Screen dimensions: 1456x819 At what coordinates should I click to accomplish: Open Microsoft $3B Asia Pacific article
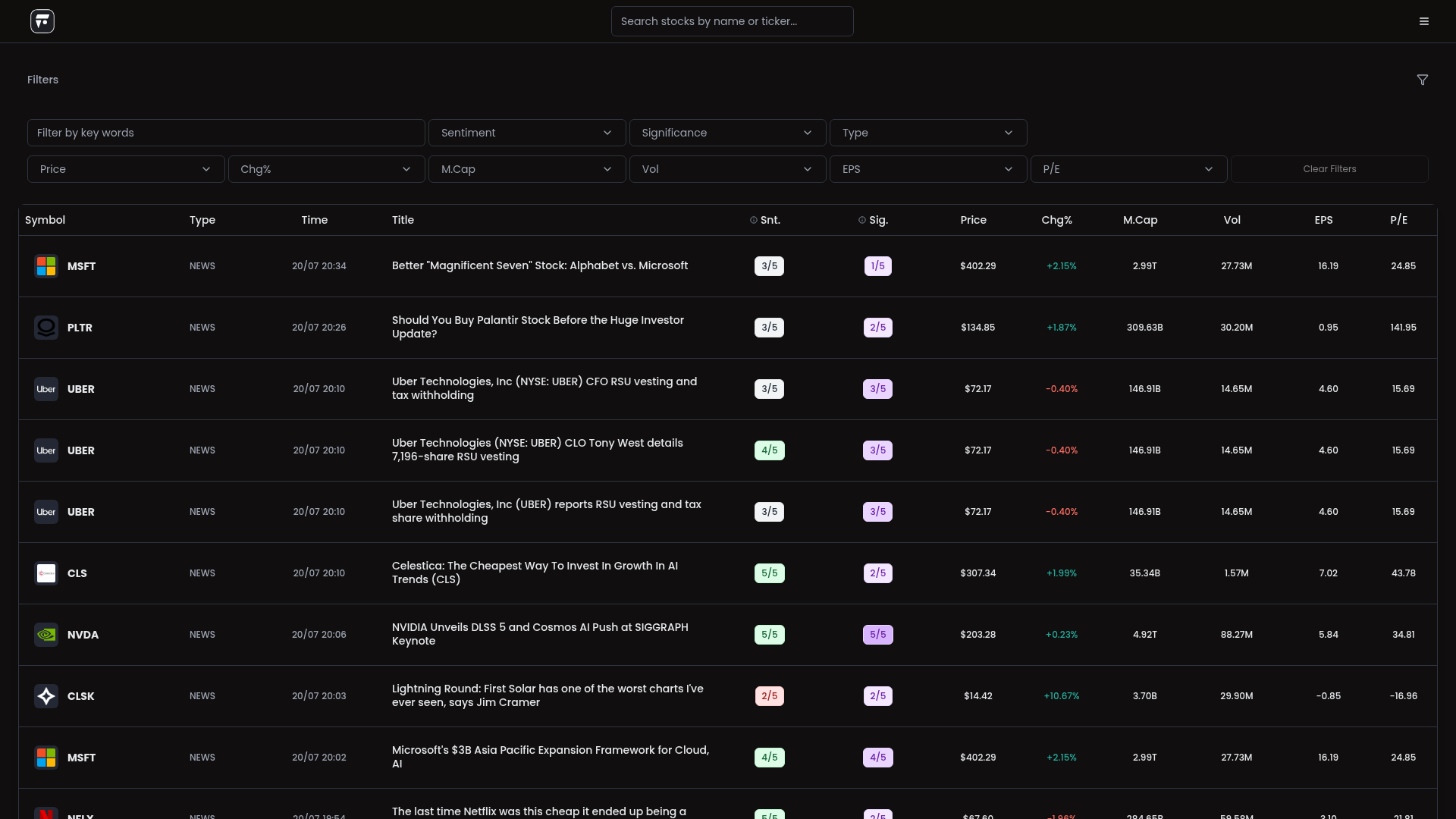pos(551,757)
